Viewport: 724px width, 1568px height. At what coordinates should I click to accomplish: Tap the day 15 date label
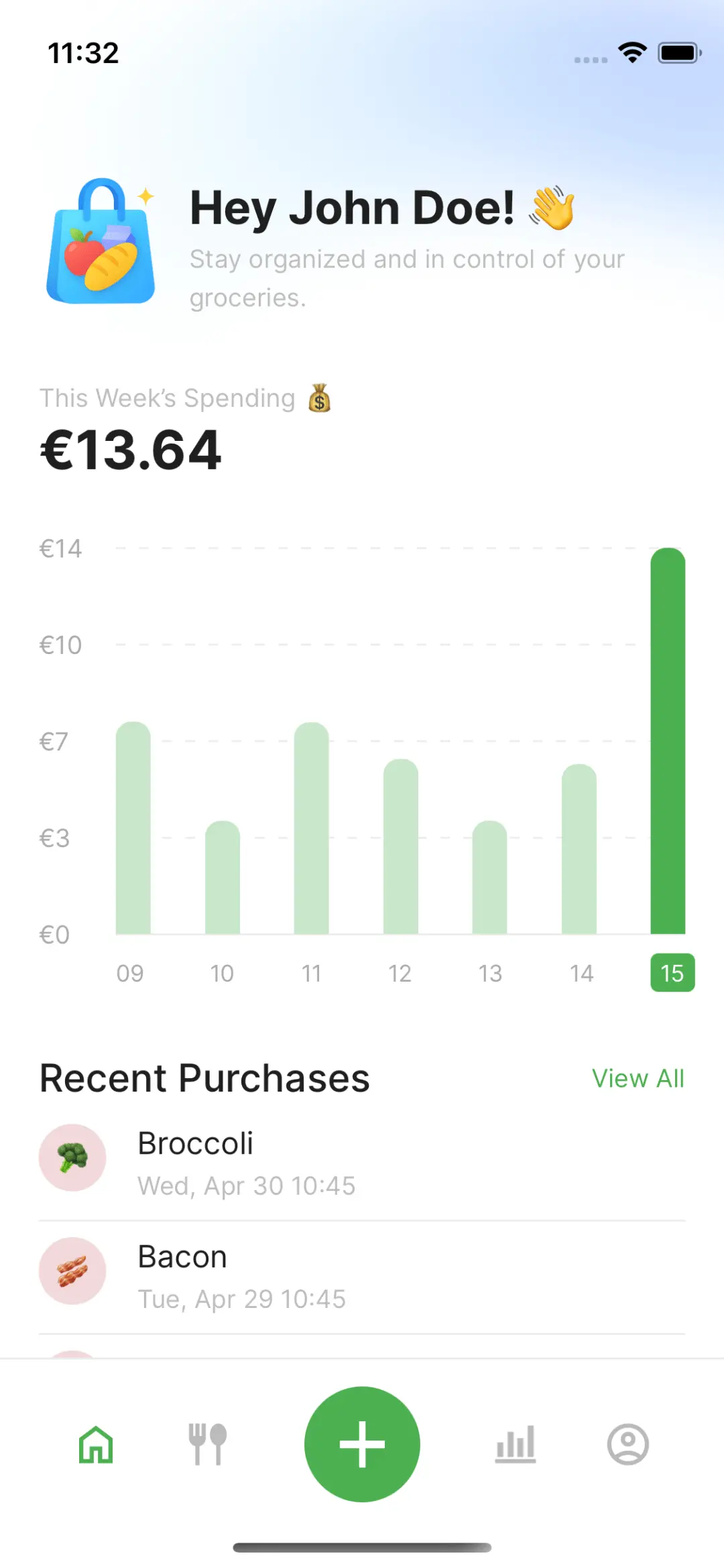[x=672, y=973]
